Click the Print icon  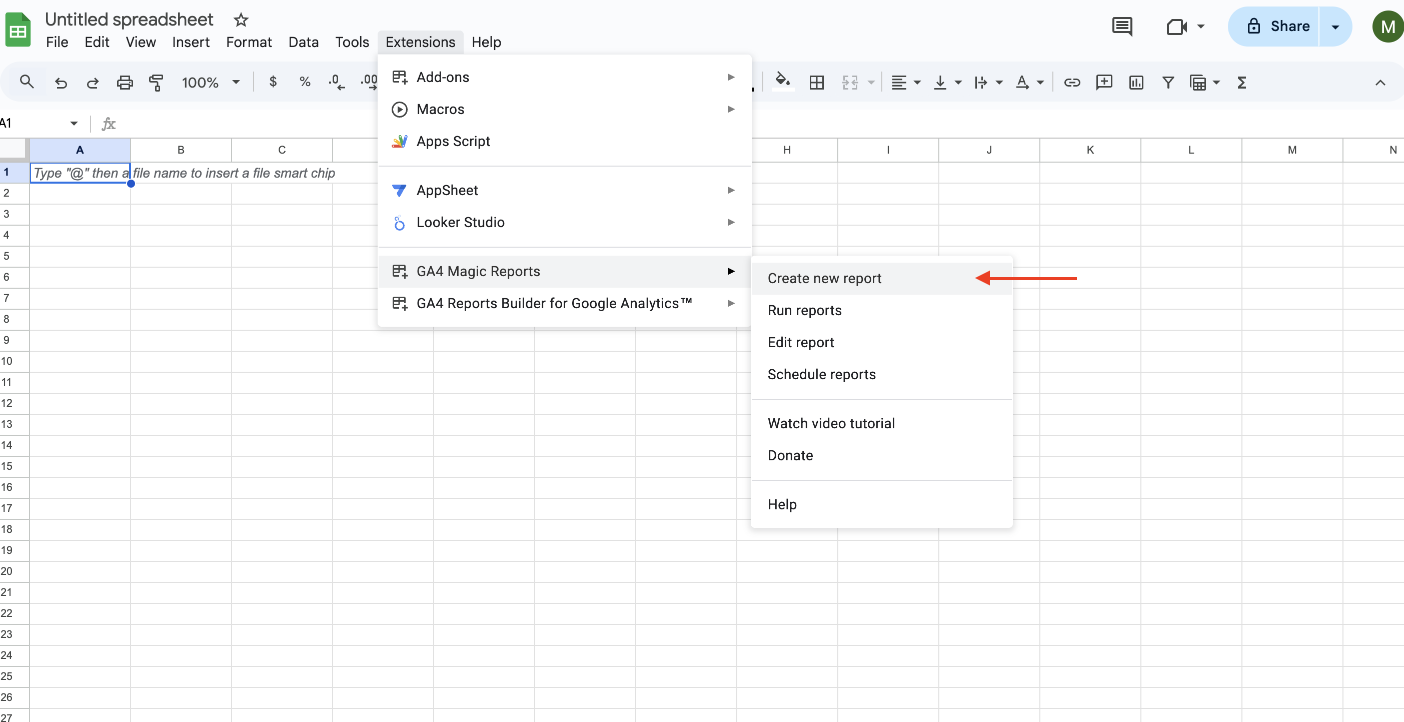(x=124, y=83)
